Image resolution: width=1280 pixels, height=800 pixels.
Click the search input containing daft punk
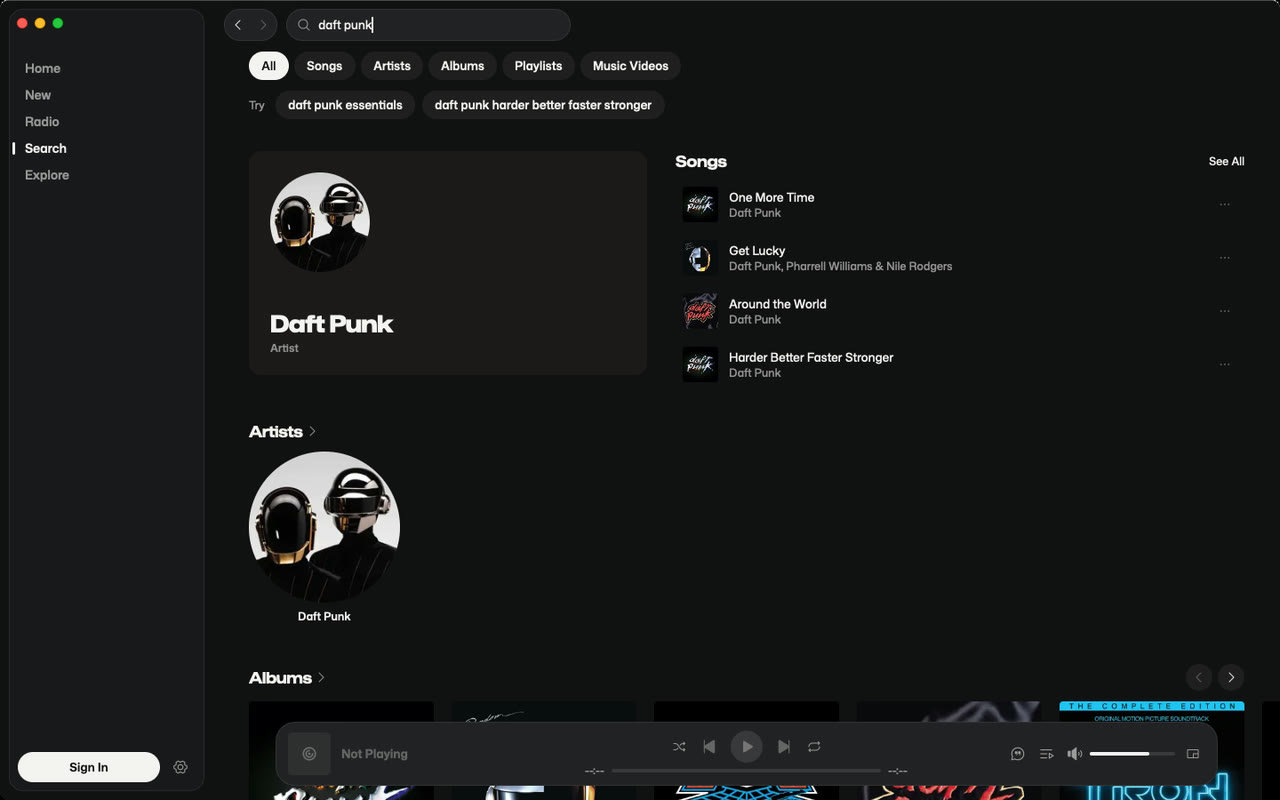428,25
